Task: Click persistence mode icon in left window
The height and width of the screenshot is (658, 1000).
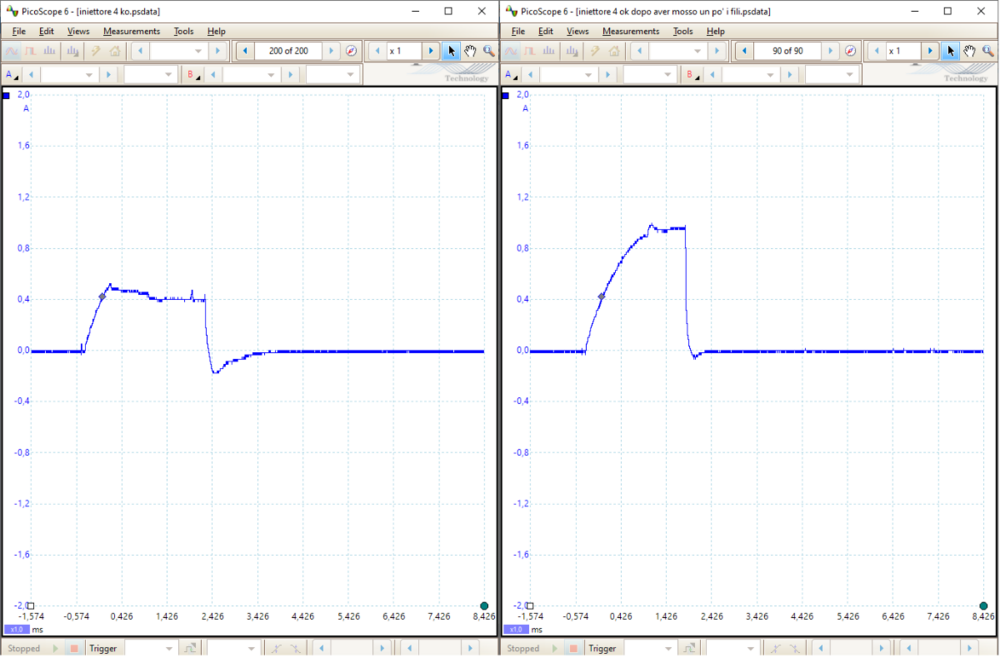Action: tap(30, 51)
